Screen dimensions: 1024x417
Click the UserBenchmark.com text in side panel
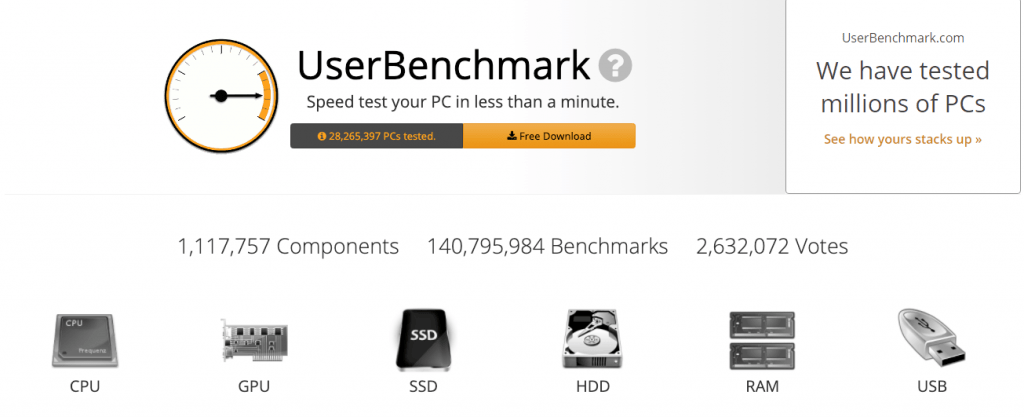(903, 38)
